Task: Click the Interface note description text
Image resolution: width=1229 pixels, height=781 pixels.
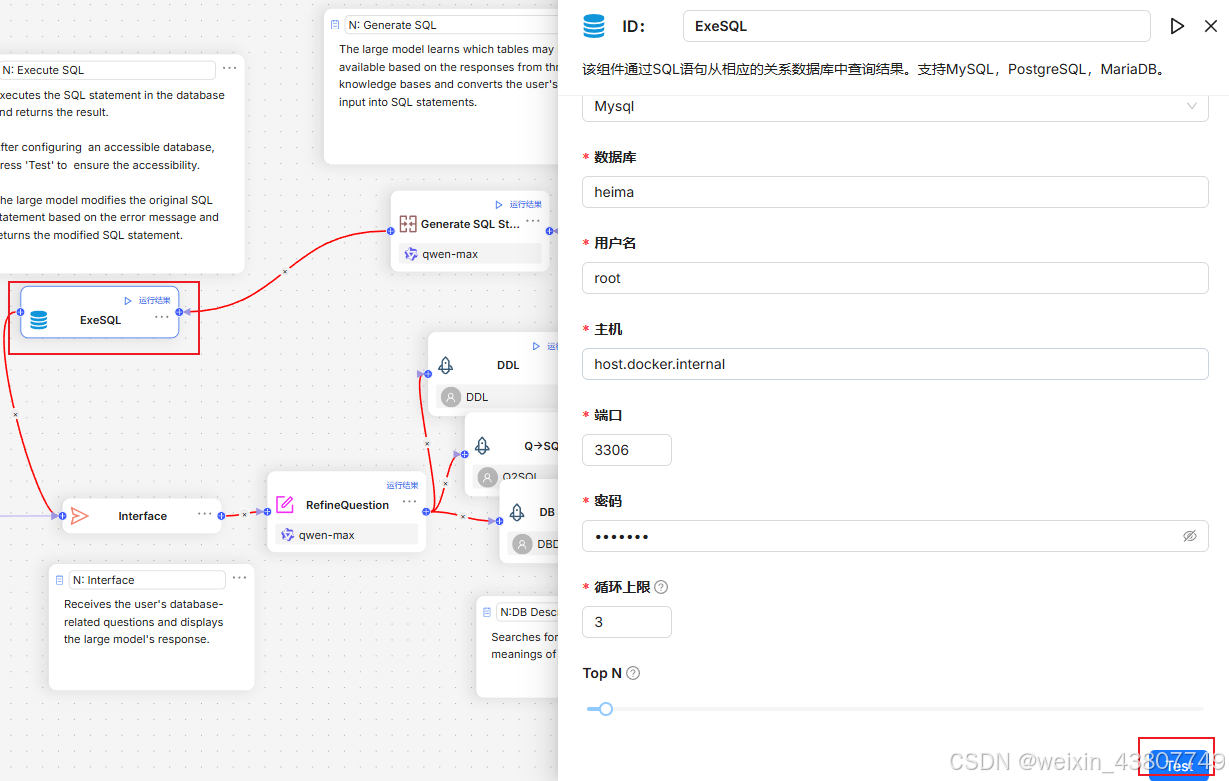Action: tap(144, 622)
